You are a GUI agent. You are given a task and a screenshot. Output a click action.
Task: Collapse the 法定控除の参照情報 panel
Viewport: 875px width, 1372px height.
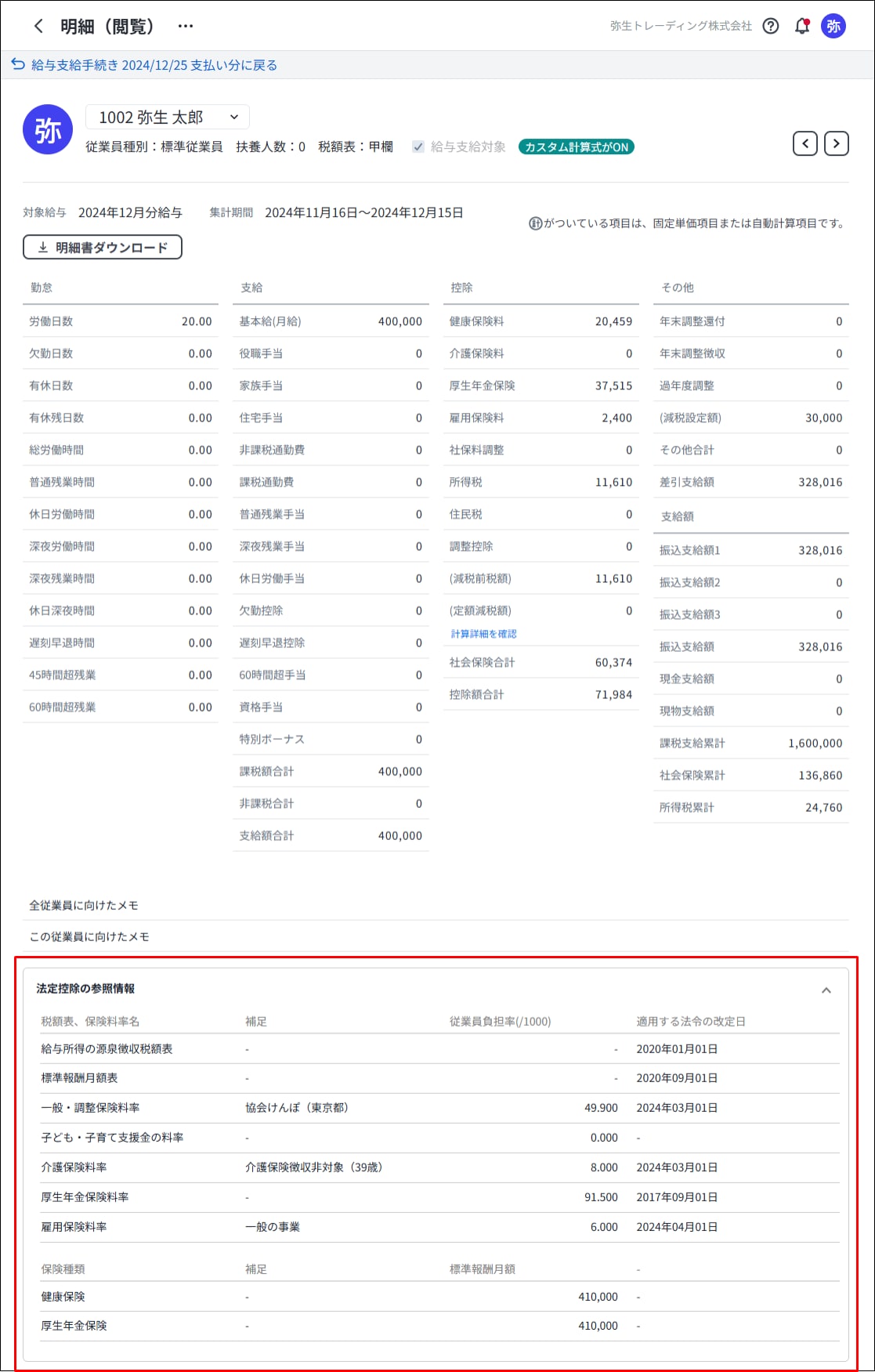(x=826, y=990)
